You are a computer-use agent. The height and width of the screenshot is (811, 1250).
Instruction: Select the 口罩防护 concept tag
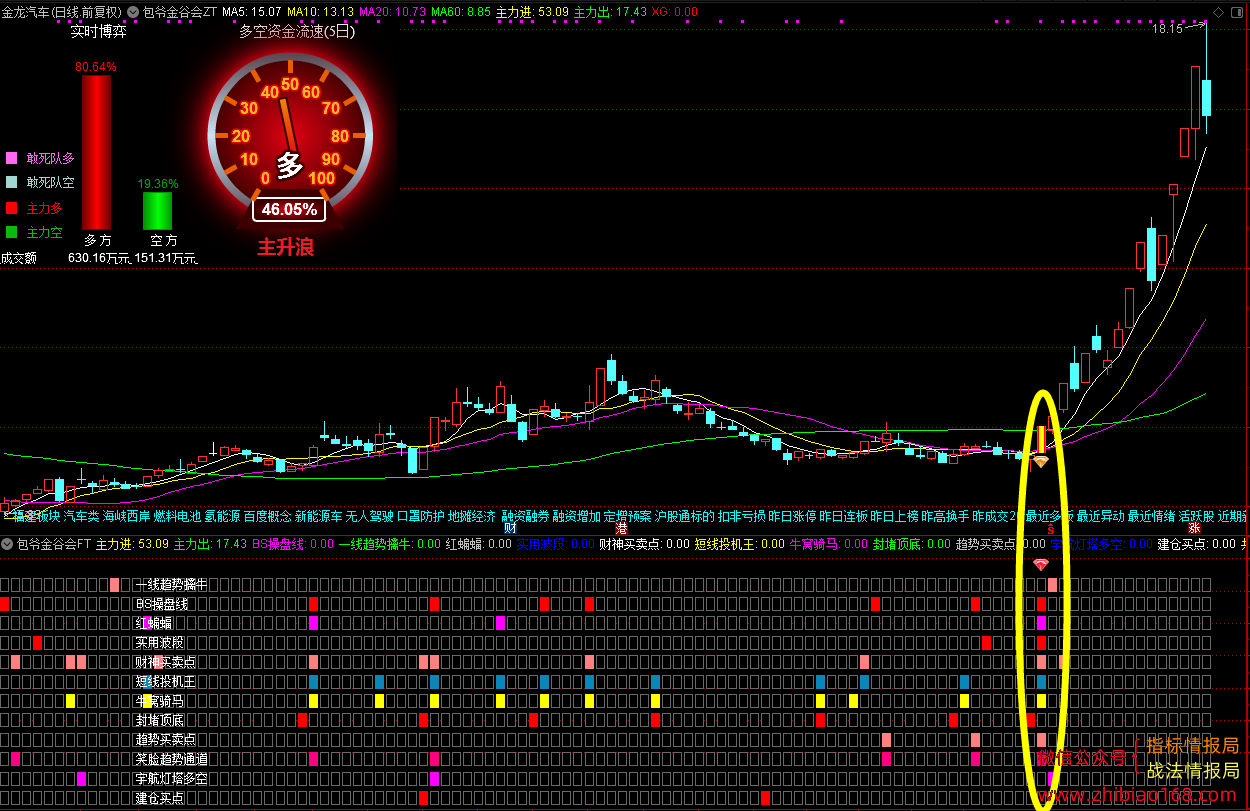pyautogui.click(x=421, y=517)
